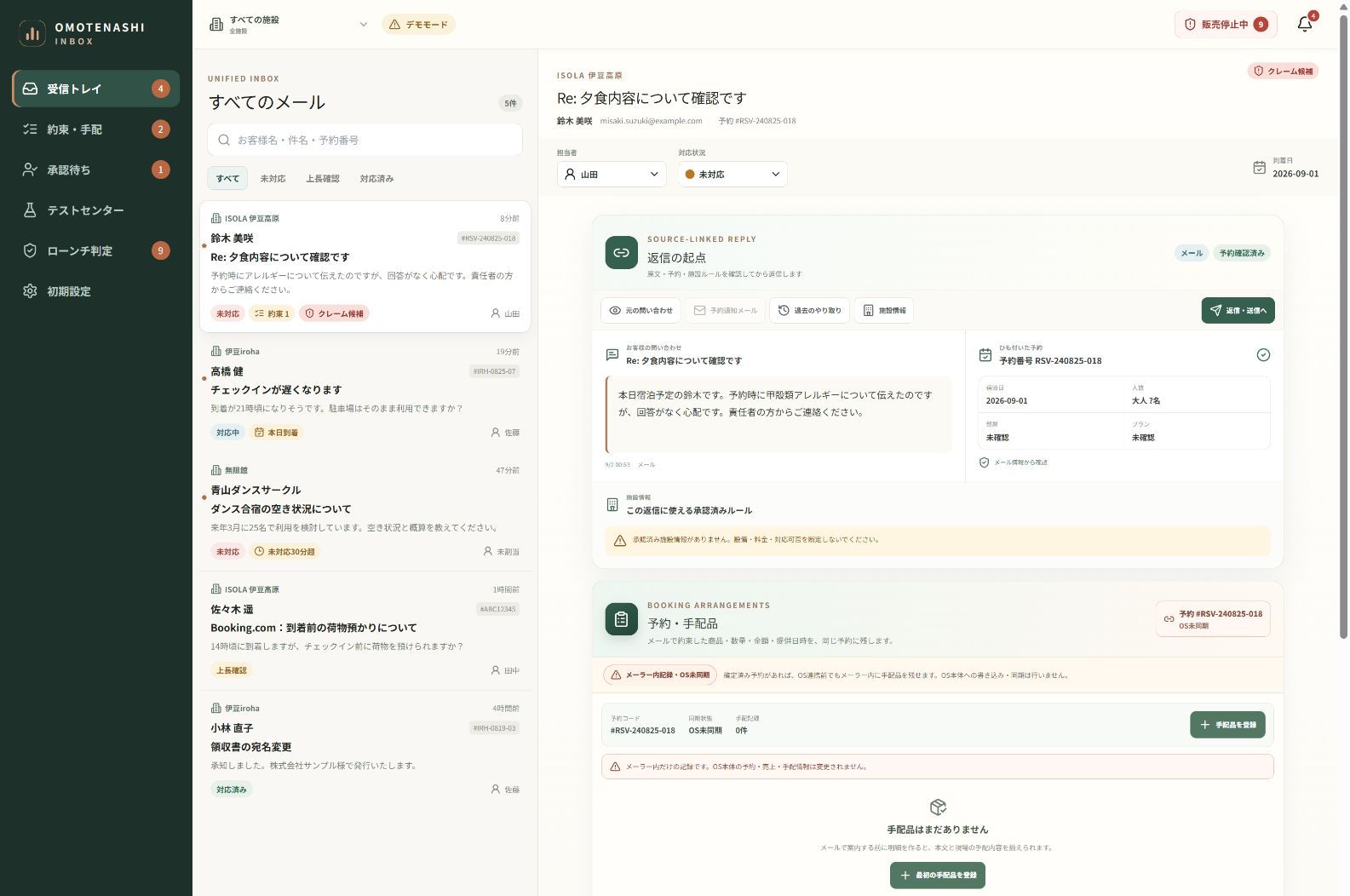Click the search magnifier icon
The image size is (1350, 896).
coord(224,140)
